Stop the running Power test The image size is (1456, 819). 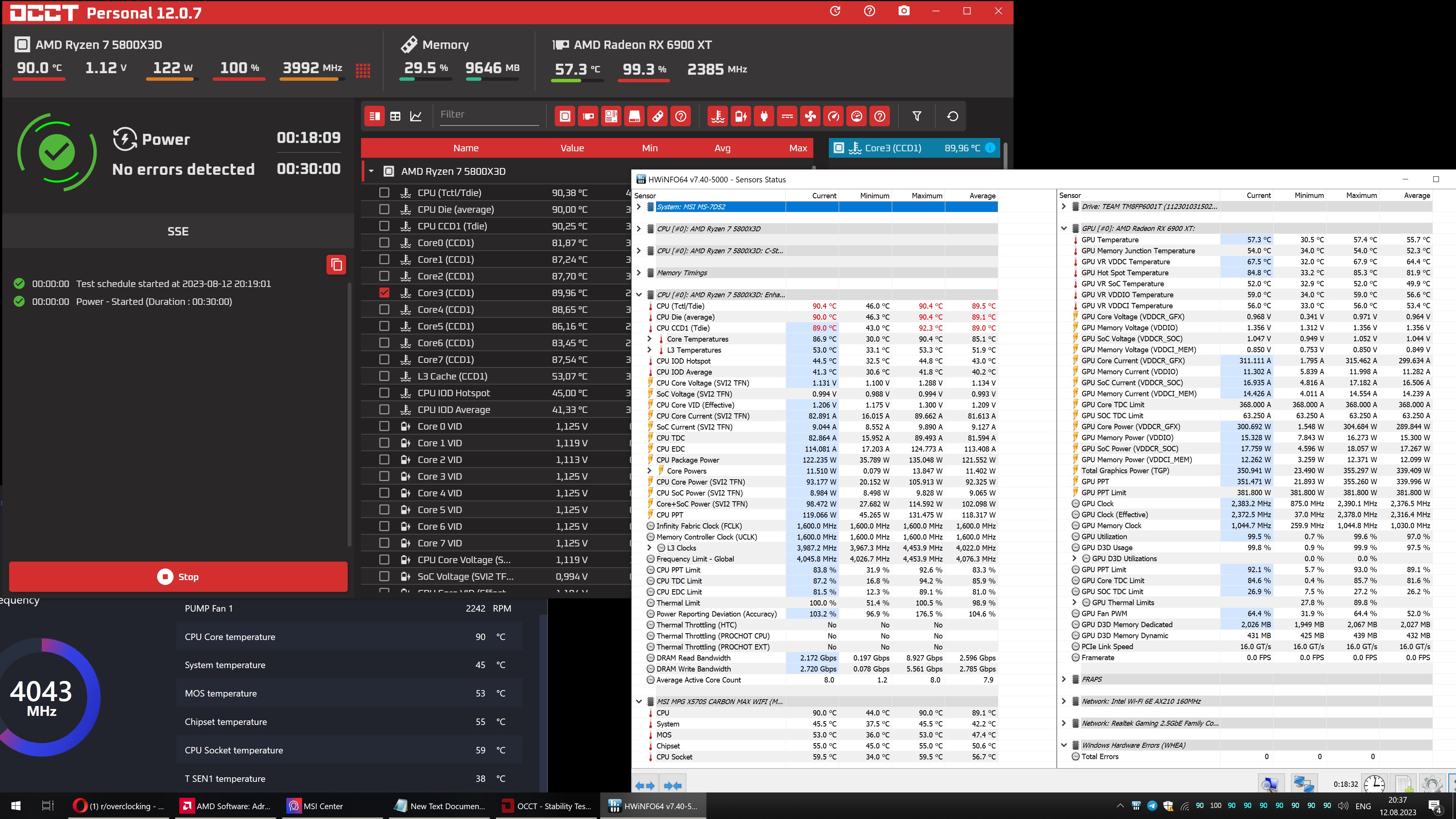click(178, 576)
